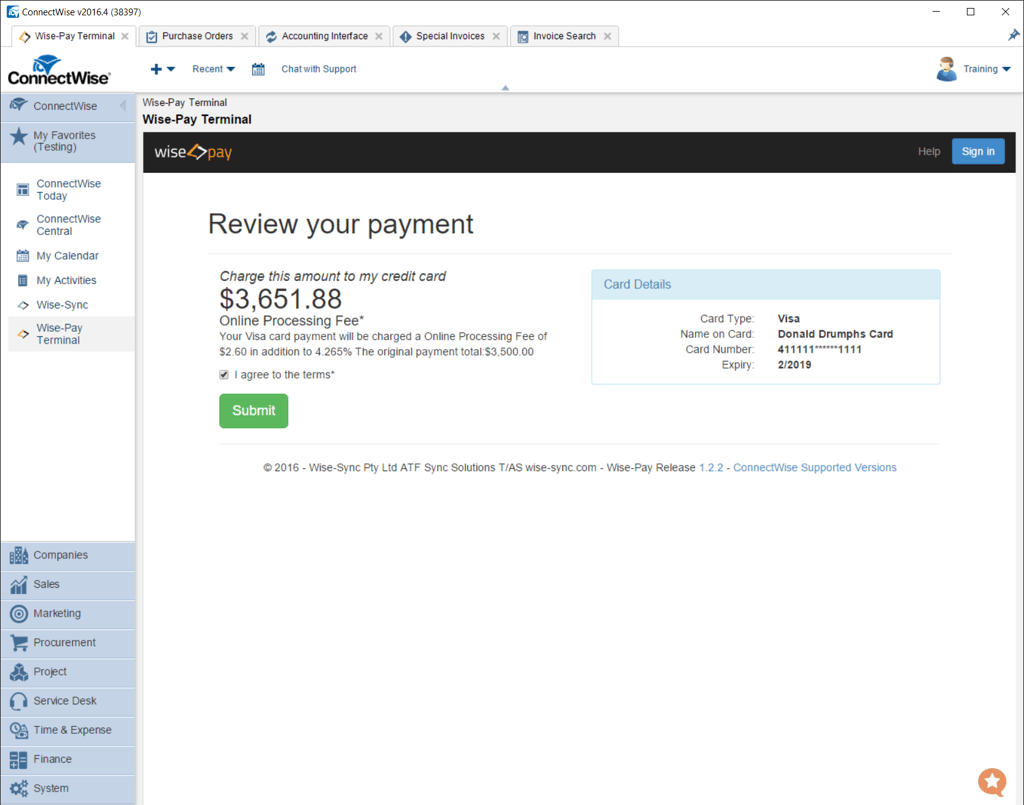Image resolution: width=1024 pixels, height=805 pixels.
Task: Click the wise-pay logo in the black header
Action: [x=193, y=152]
